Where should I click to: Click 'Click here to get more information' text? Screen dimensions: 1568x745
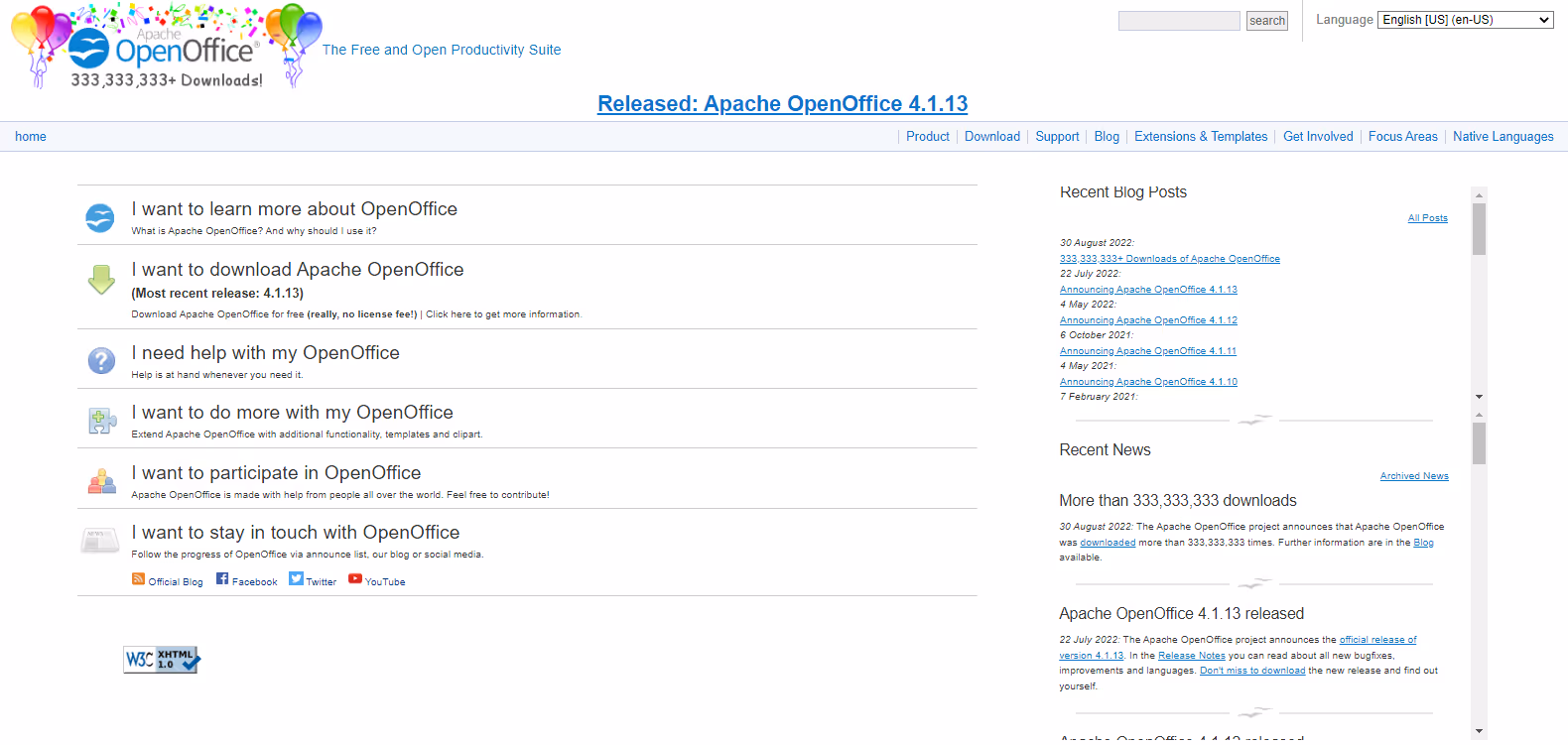coord(503,314)
